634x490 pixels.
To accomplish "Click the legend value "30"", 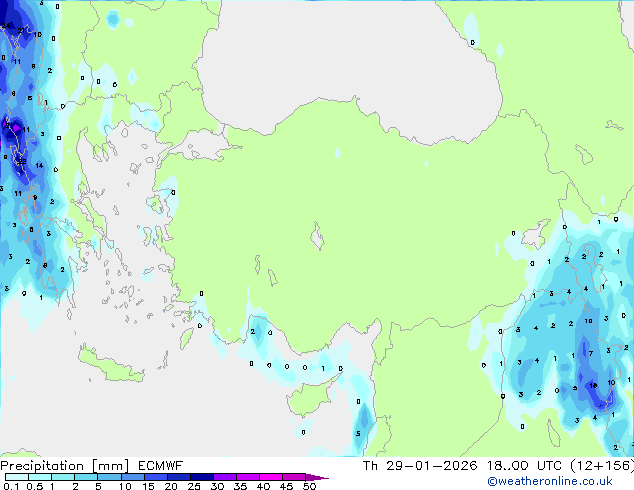I will coord(217,486).
